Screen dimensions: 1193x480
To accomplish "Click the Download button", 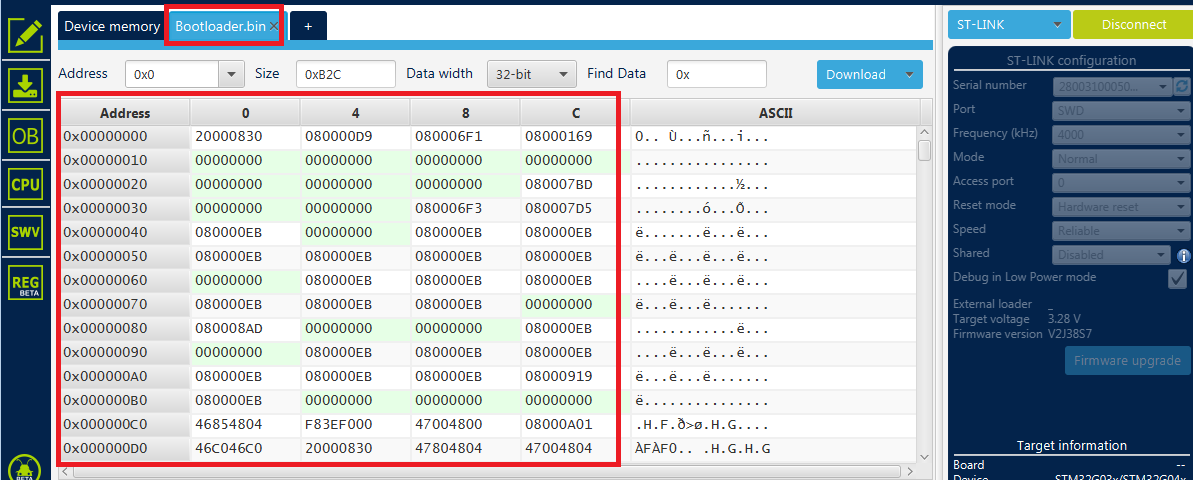I will pyautogui.click(x=856, y=75).
